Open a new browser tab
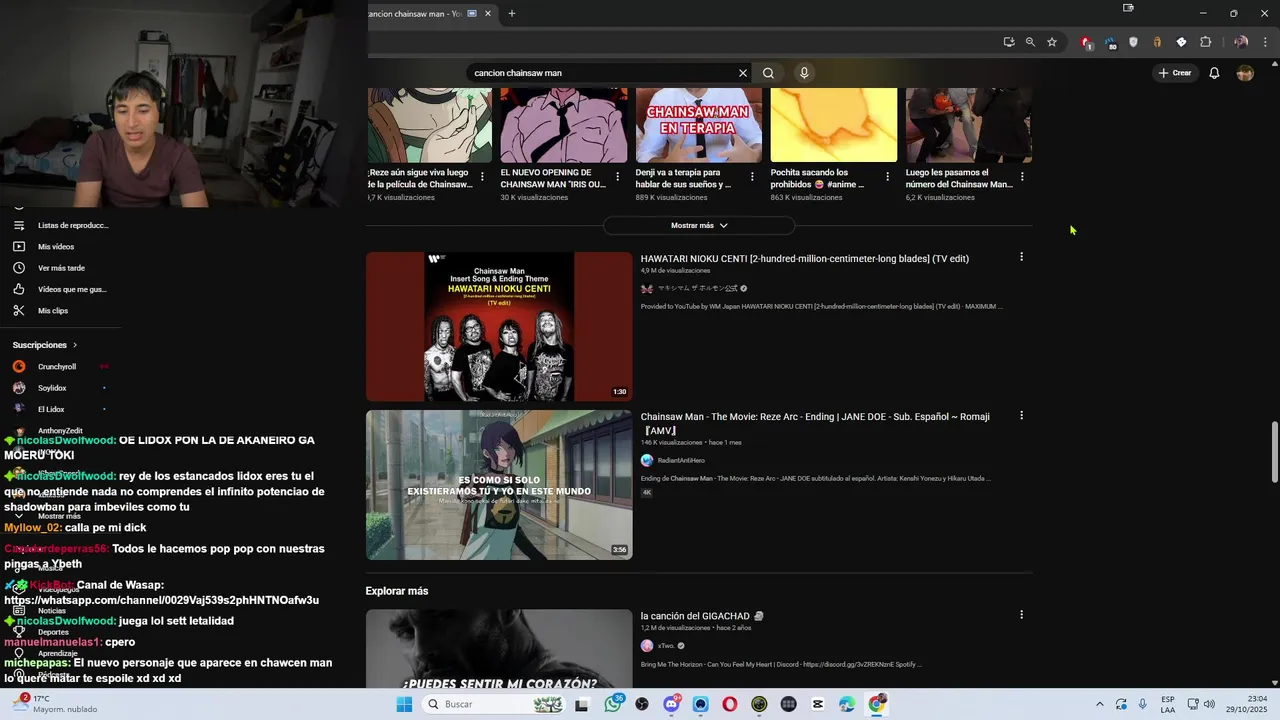The width and height of the screenshot is (1280, 720). click(512, 14)
